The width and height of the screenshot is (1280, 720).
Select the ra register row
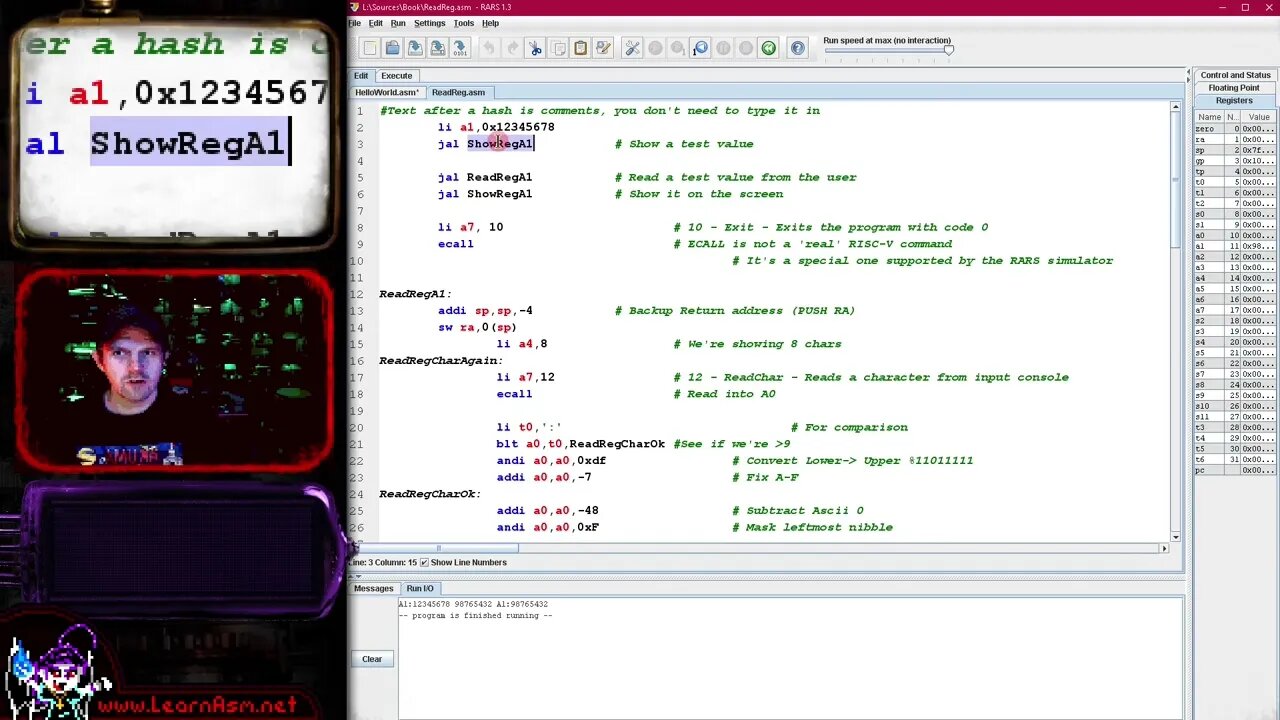click(1236, 139)
